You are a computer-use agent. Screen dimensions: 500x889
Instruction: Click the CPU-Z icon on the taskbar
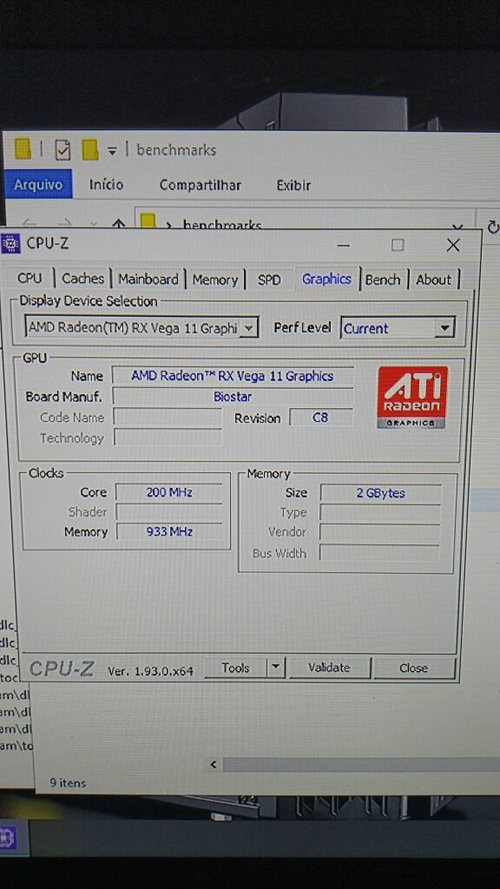point(8,838)
